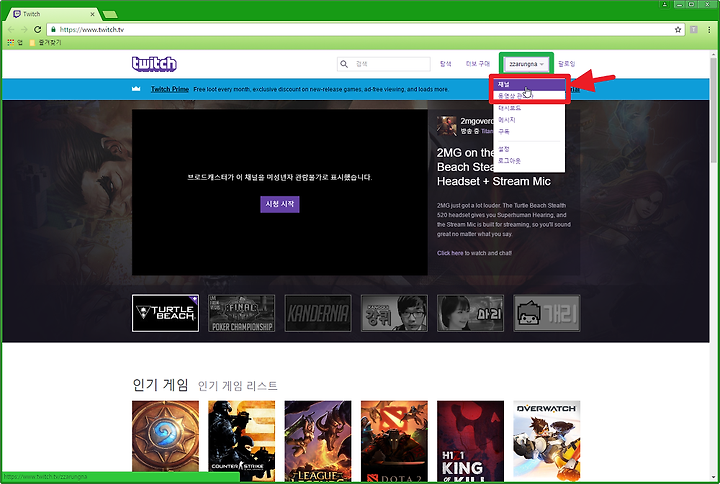Viewport: 720px width, 484px height.
Task: Select 로그아웃 to log out
Action: click(x=509, y=161)
